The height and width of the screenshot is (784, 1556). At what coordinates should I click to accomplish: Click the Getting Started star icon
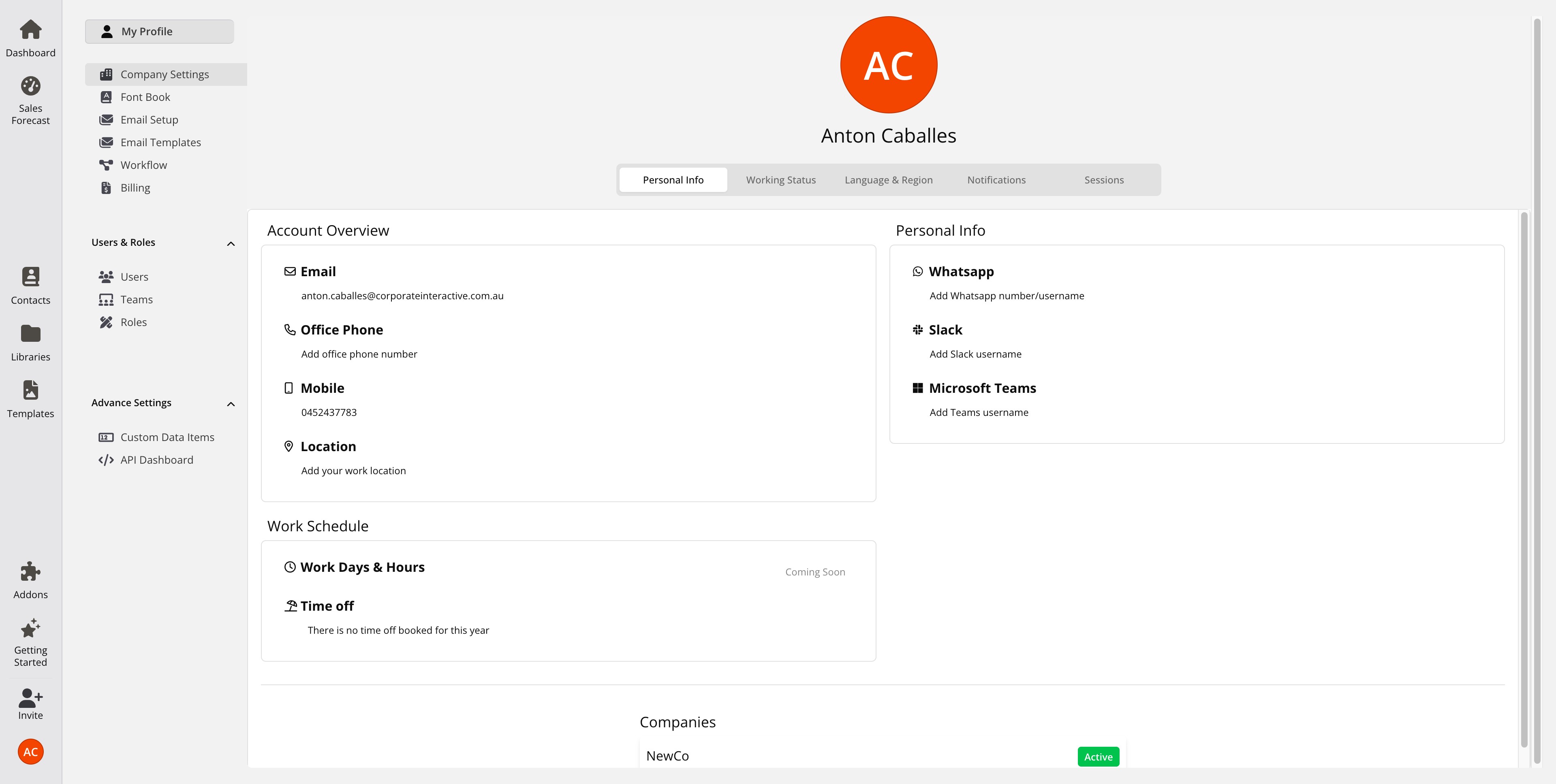30,628
